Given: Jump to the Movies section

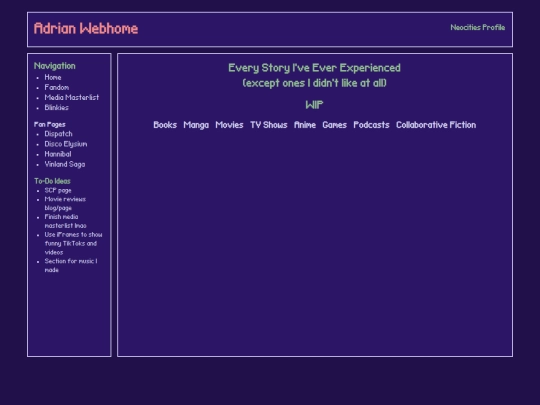Looking at the screenshot, I should coord(229,125).
